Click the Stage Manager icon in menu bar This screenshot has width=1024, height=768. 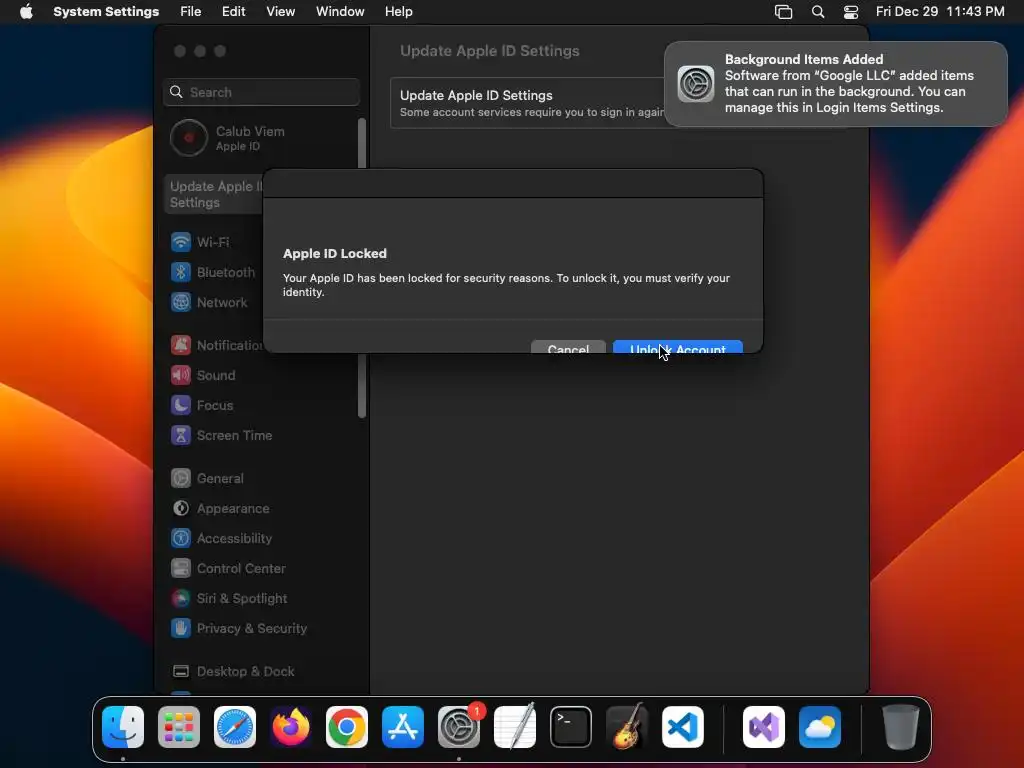coord(783,12)
